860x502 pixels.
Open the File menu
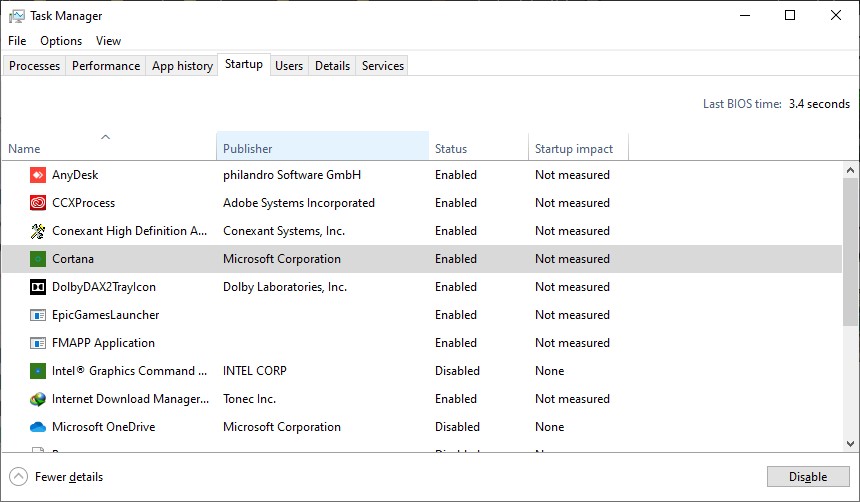click(x=17, y=41)
